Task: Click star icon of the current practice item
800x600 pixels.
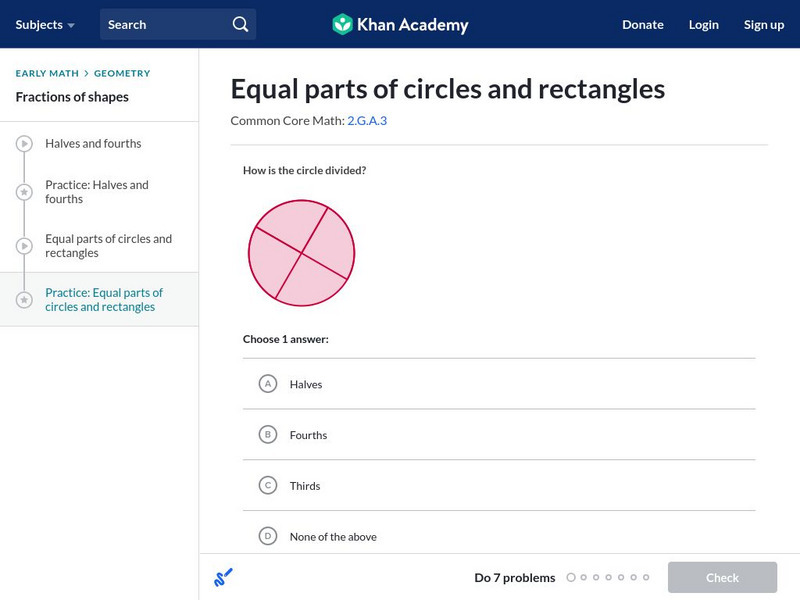Action: tap(24, 300)
